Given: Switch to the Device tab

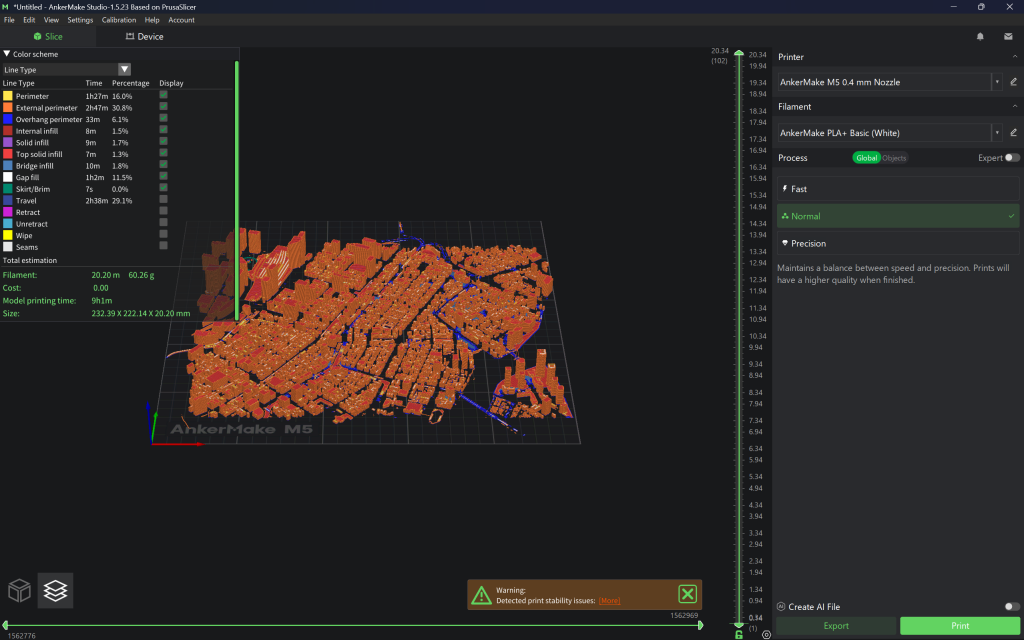Looking at the screenshot, I should click(144, 37).
